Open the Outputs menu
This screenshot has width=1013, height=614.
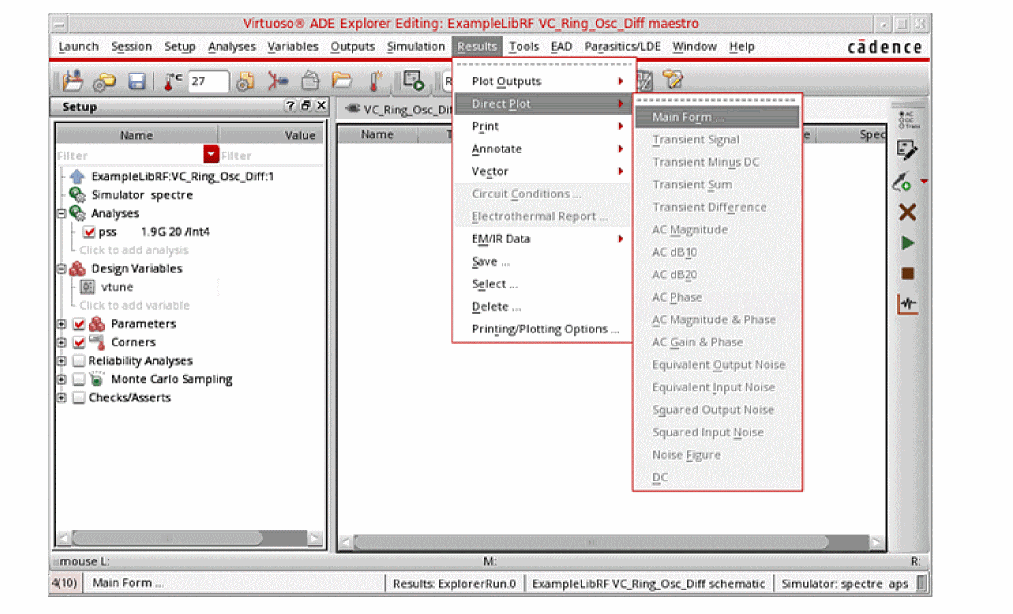pos(352,47)
